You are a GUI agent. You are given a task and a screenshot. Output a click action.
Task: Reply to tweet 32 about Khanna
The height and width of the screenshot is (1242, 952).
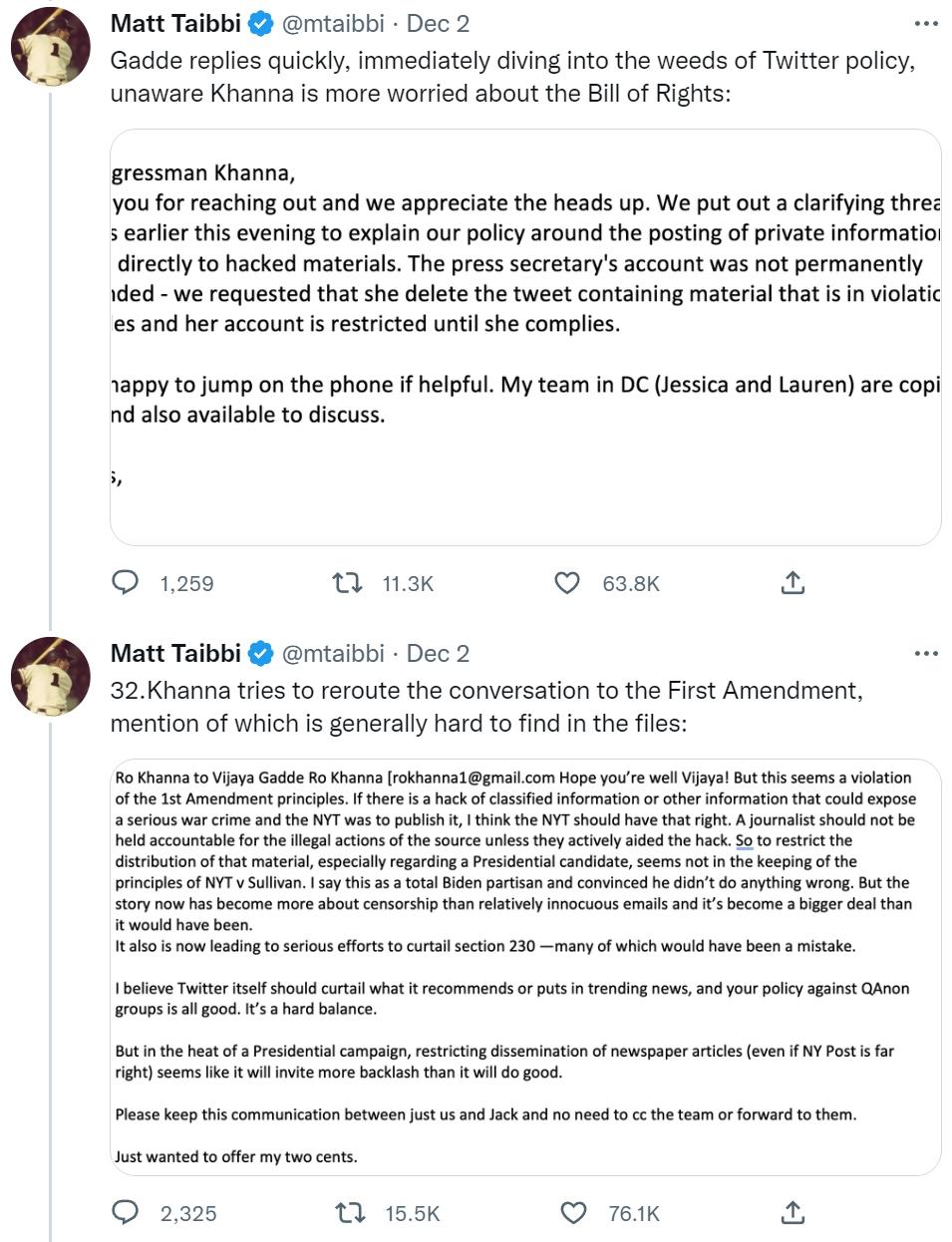coord(125,1212)
